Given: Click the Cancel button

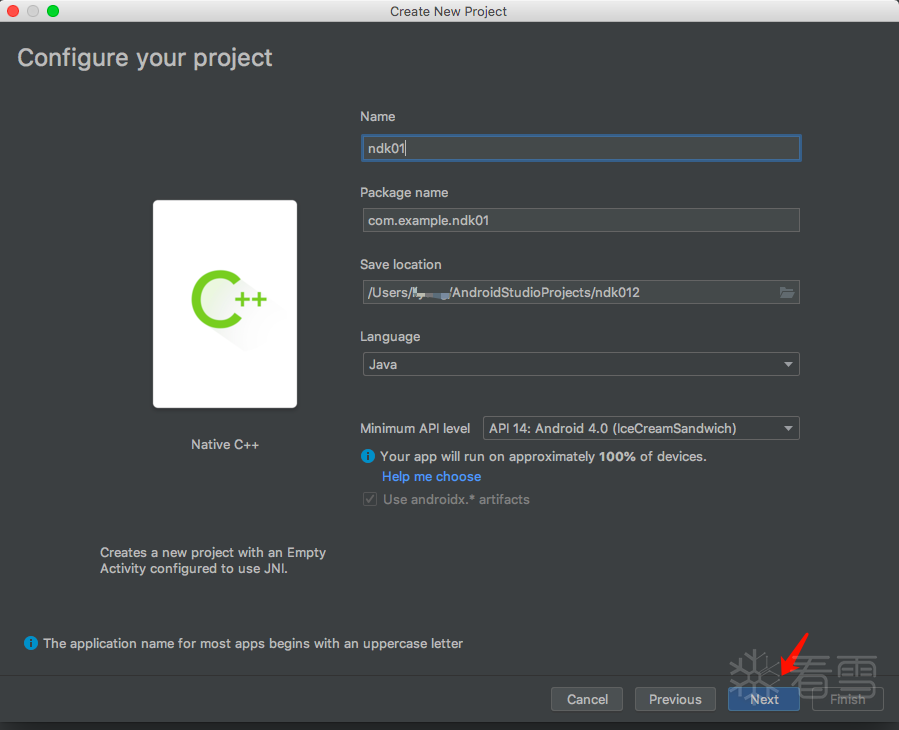Looking at the screenshot, I should coord(587,699).
